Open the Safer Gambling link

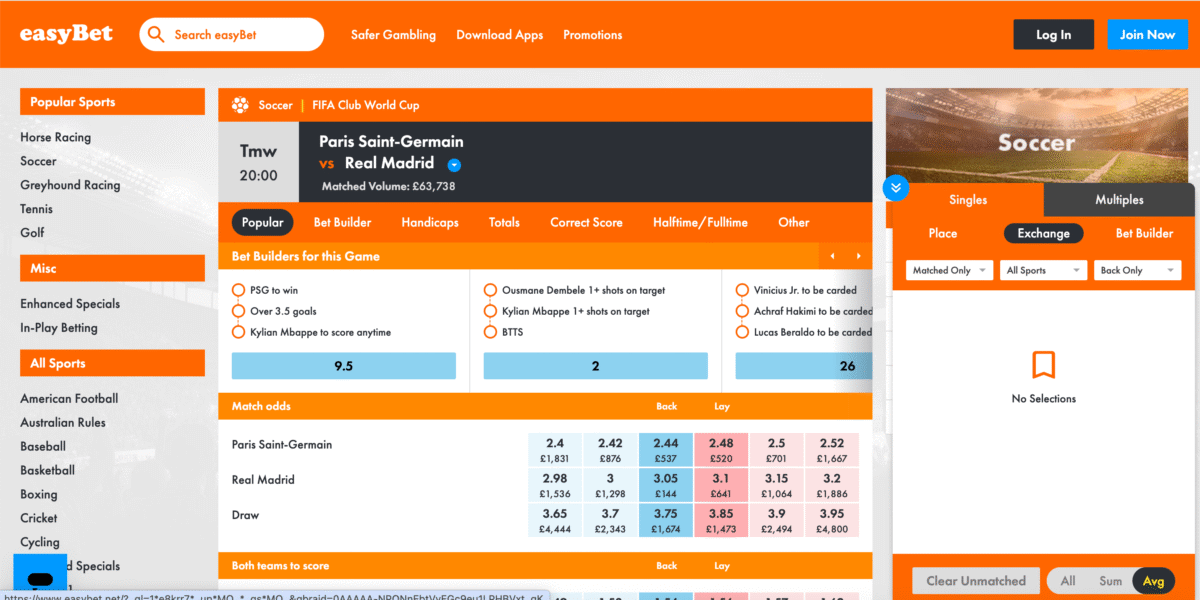tap(393, 35)
